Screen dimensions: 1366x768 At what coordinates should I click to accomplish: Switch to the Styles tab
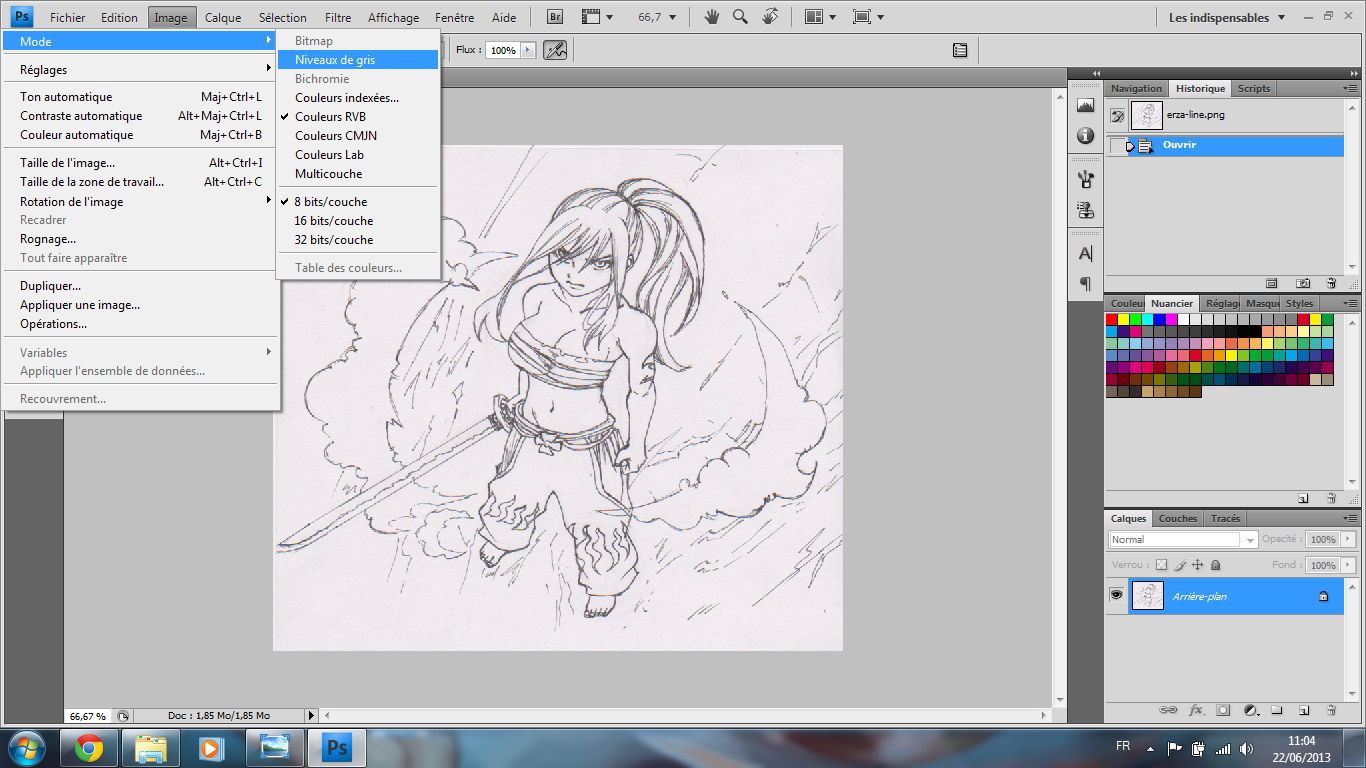pyautogui.click(x=1300, y=303)
